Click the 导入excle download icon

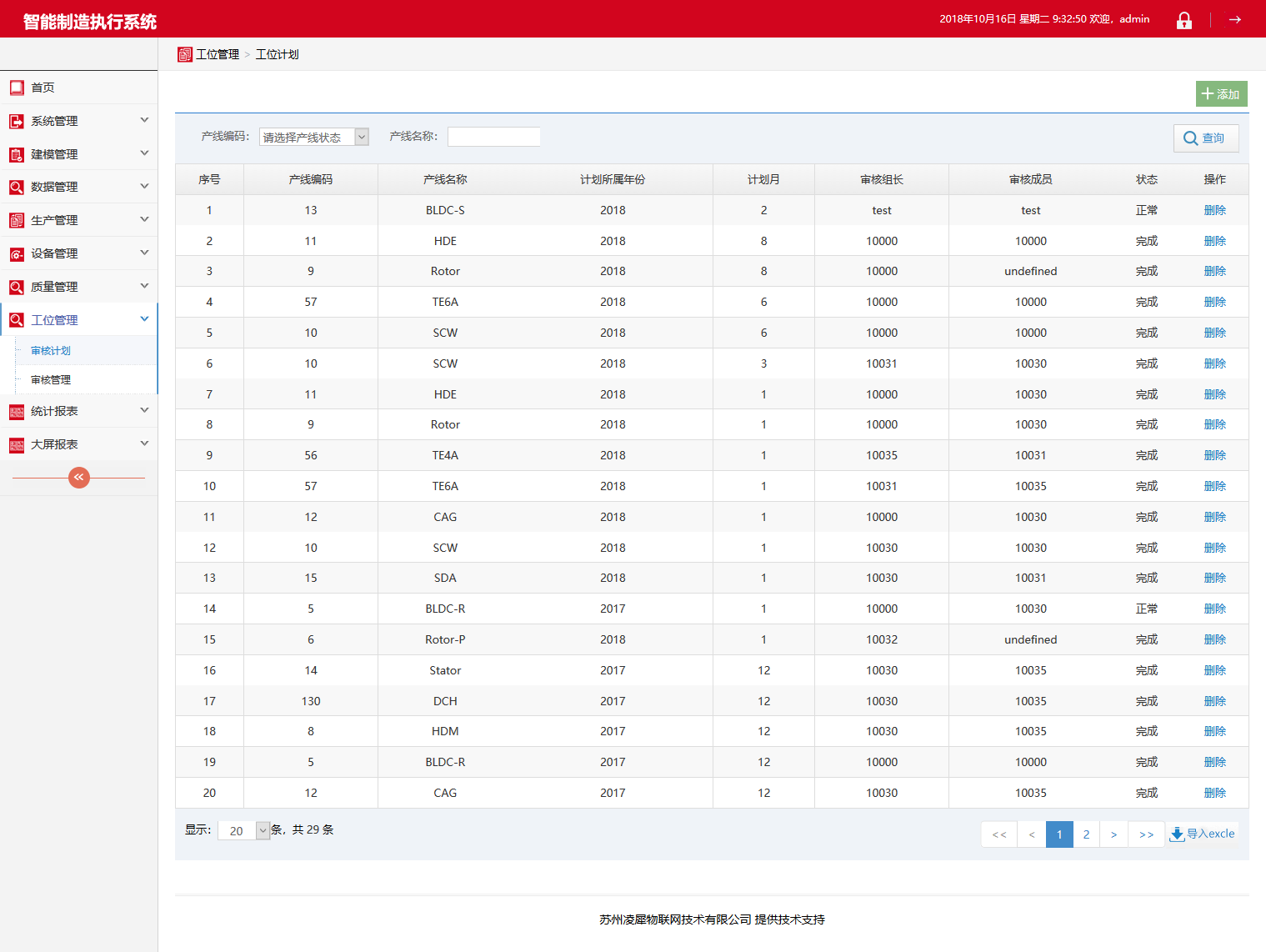[1177, 834]
